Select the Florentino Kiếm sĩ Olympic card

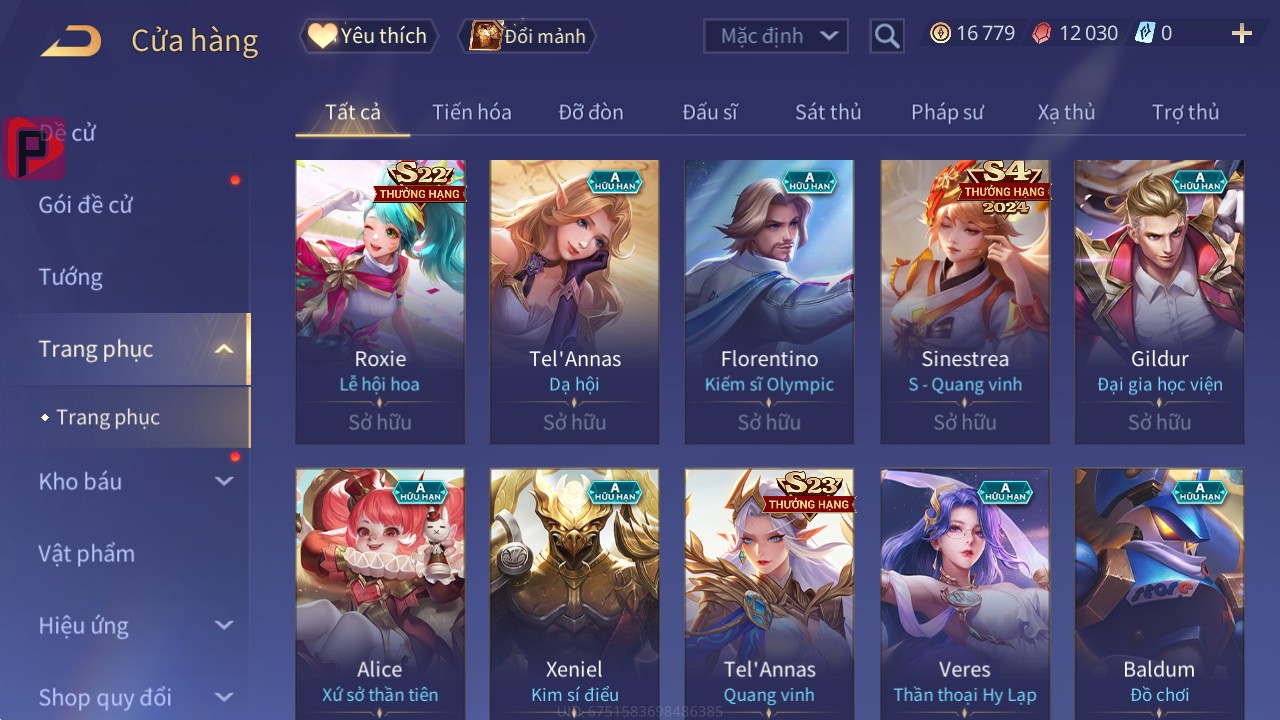click(x=769, y=302)
